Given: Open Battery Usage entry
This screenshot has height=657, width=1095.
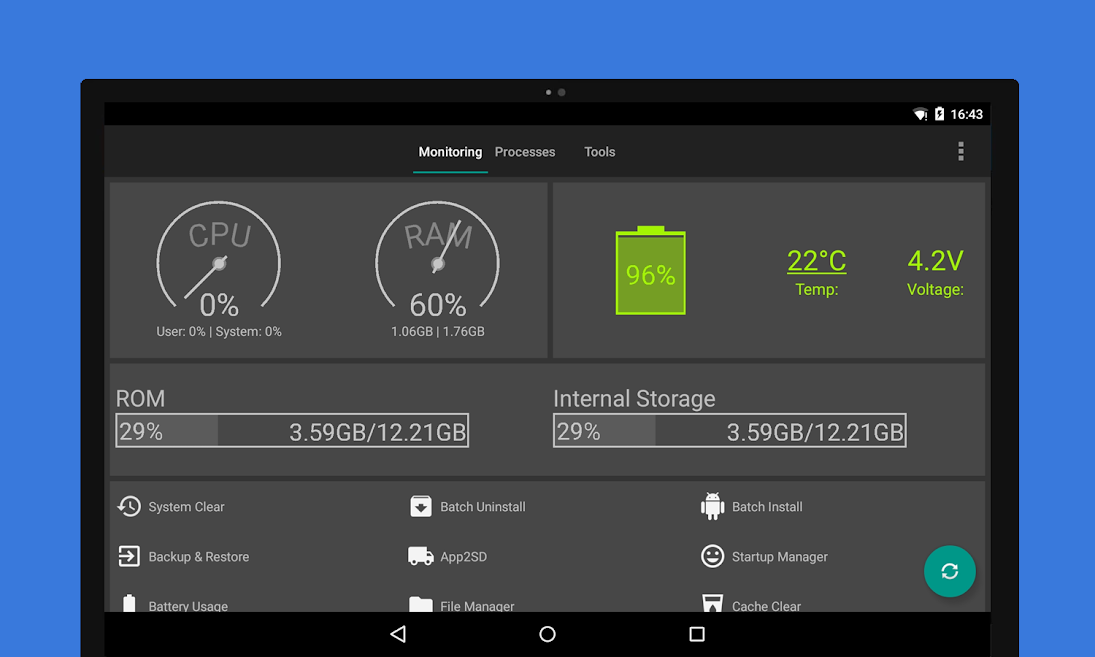Looking at the screenshot, I should pyautogui.click(x=173, y=605).
